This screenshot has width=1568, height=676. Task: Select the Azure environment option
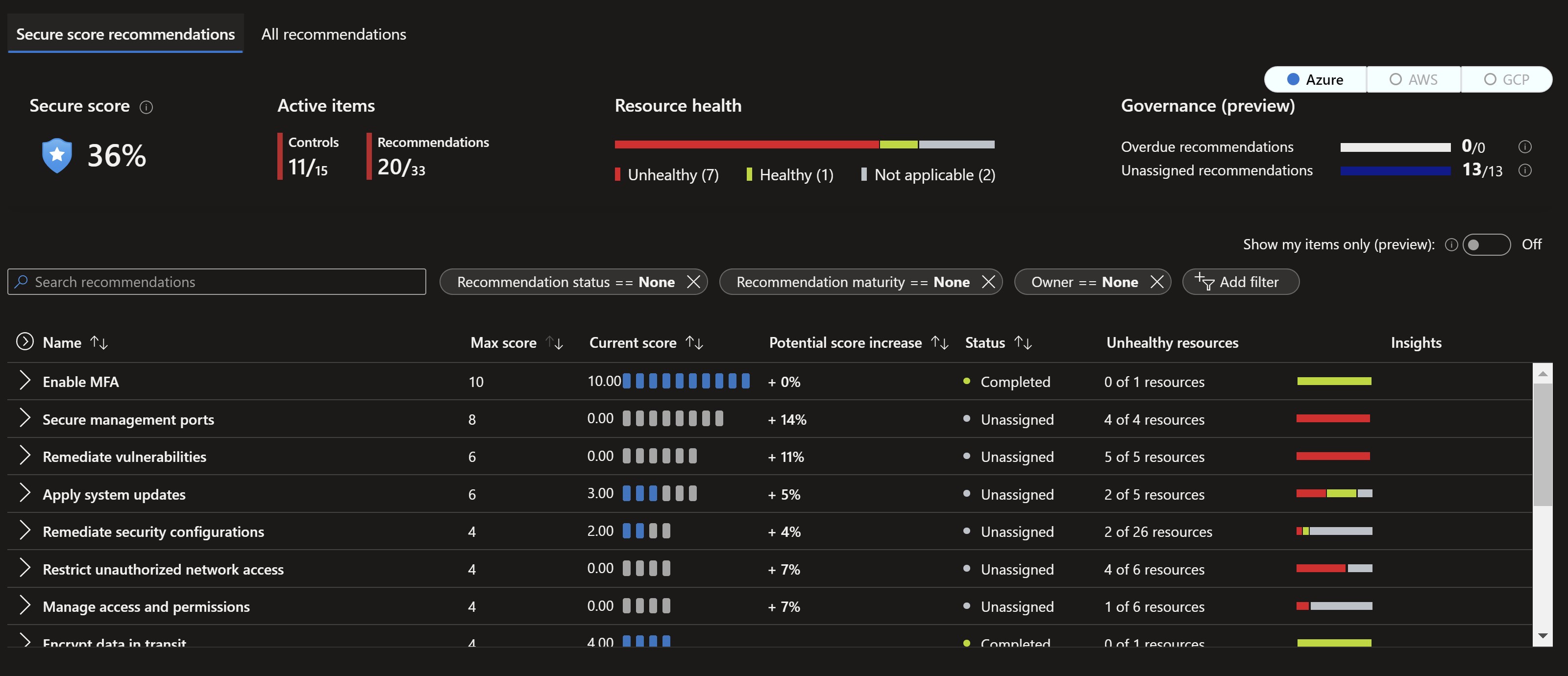(x=1315, y=80)
